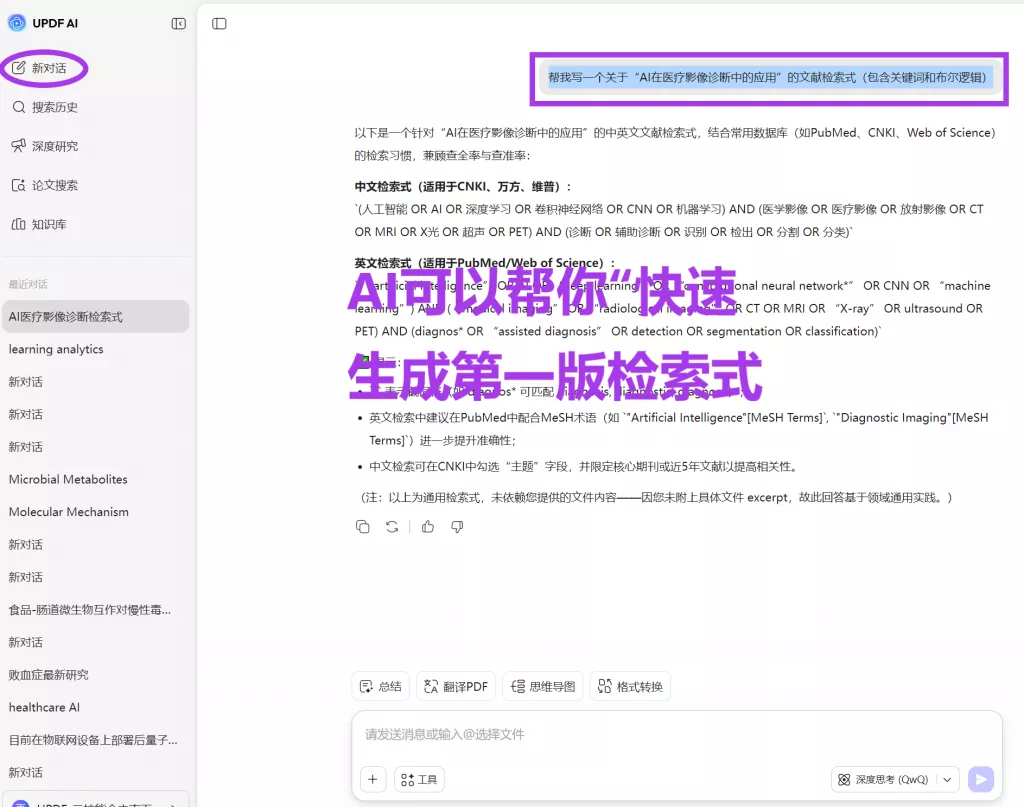This screenshot has width=1024, height=807.
Task: Copy the AI response
Action: pos(363,526)
